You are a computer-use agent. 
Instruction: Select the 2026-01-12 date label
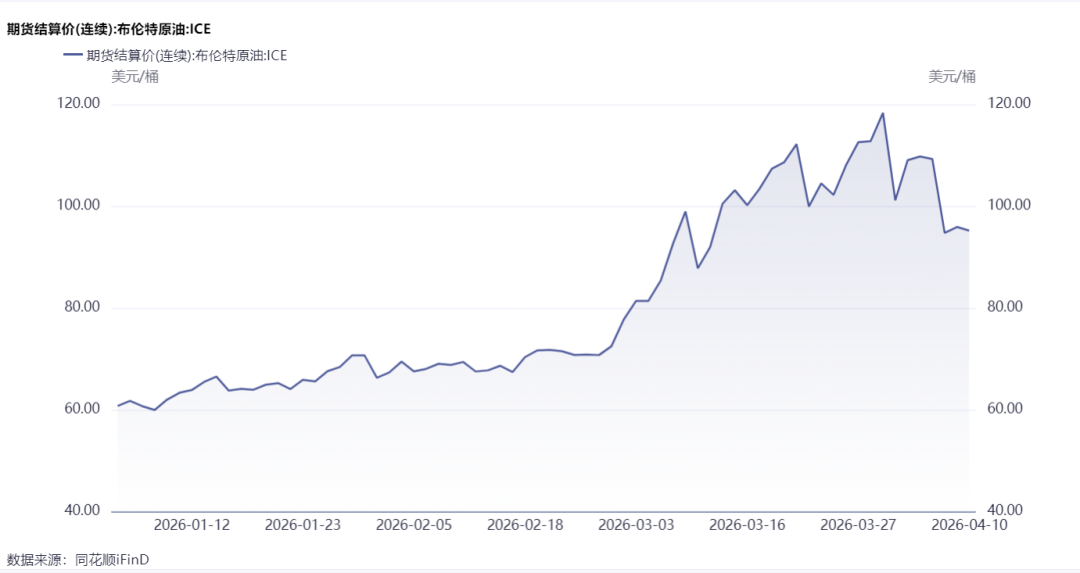(x=191, y=525)
